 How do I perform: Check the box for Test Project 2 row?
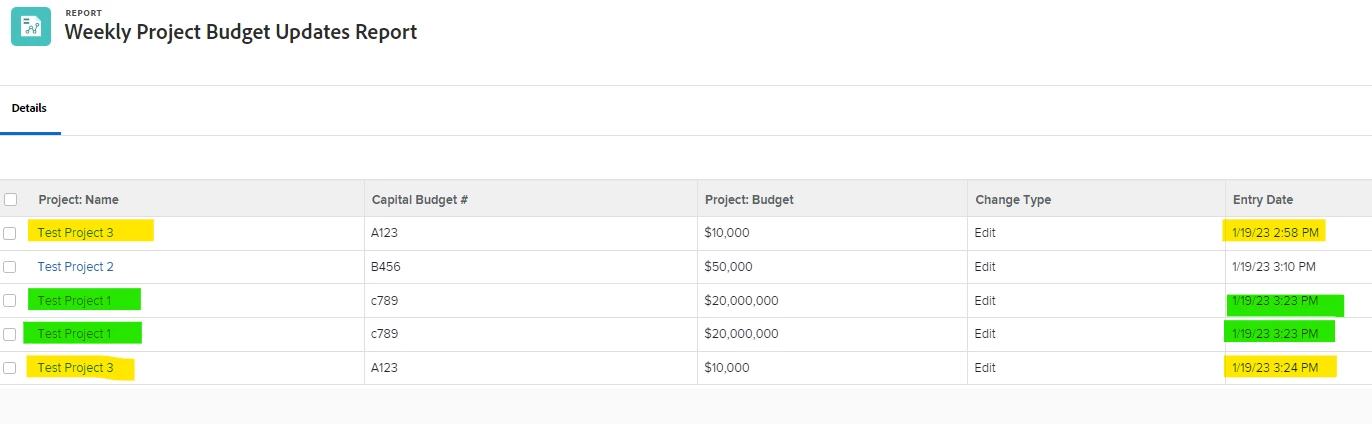pos(10,267)
